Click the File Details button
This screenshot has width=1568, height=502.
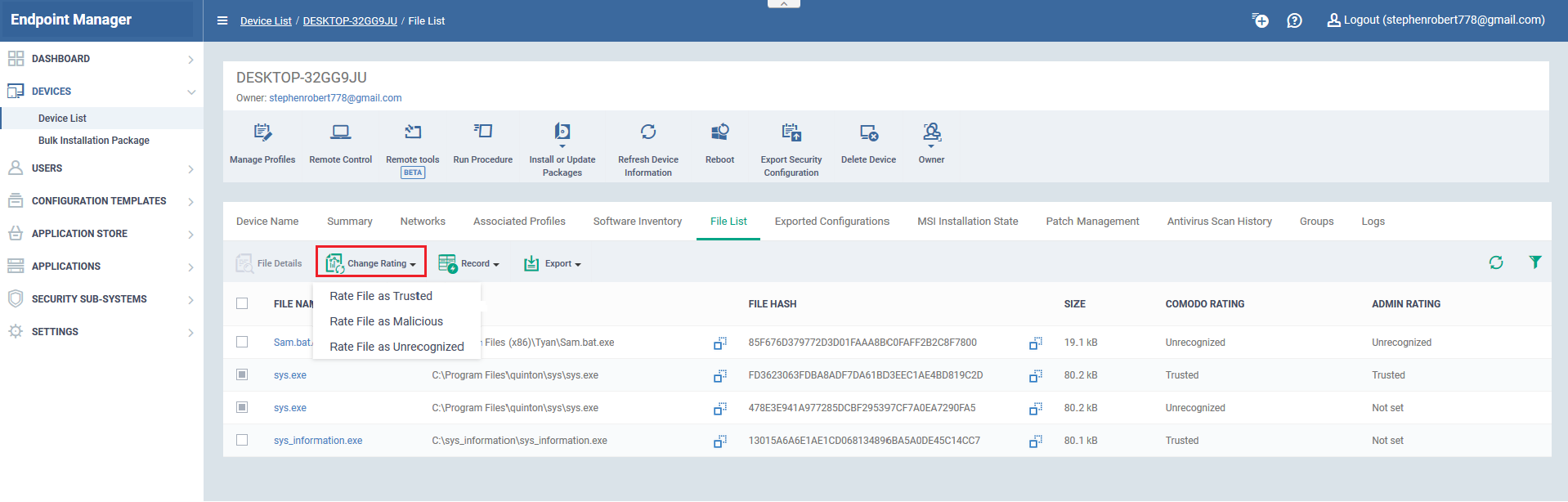pyautogui.click(x=269, y=263)
